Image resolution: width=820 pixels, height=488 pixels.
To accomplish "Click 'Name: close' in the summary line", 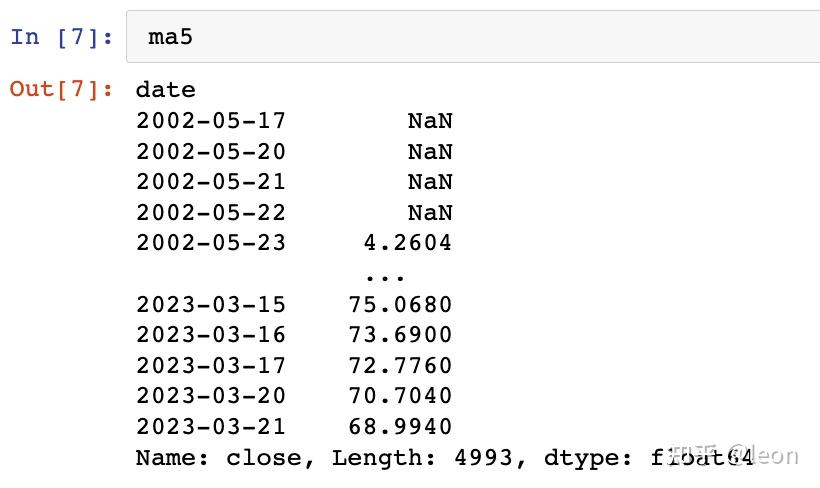I will point(219,457).
